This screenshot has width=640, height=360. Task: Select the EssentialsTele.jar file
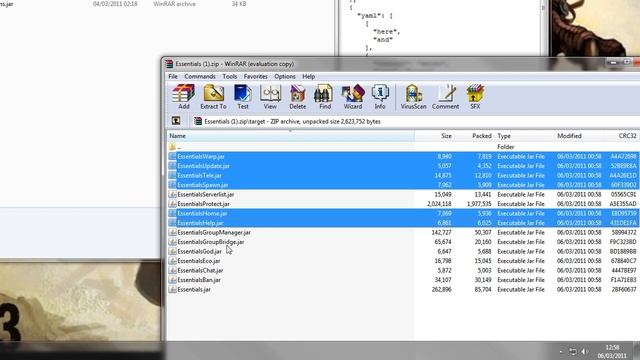click(x=403, y=176)
